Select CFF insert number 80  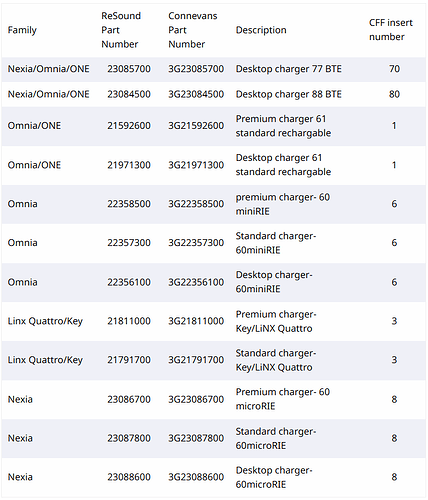[x=394, y=94]
